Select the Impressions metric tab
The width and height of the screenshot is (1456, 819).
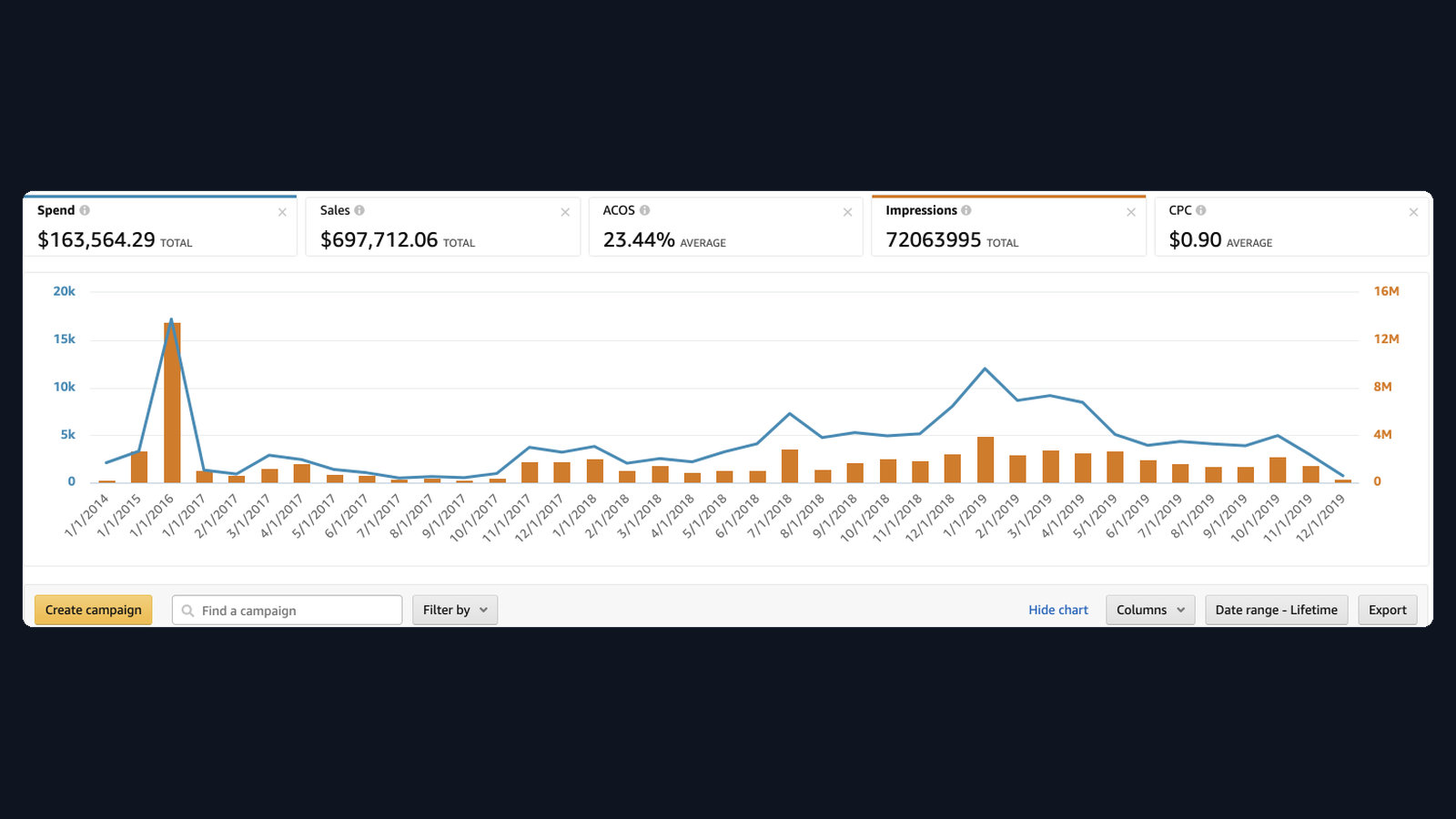[x=1009, y=226]
